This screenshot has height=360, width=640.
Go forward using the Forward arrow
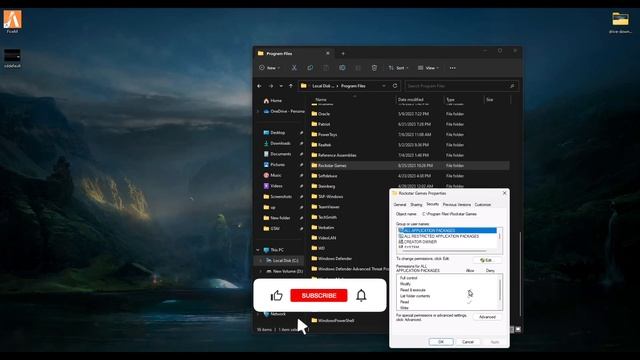271,86
